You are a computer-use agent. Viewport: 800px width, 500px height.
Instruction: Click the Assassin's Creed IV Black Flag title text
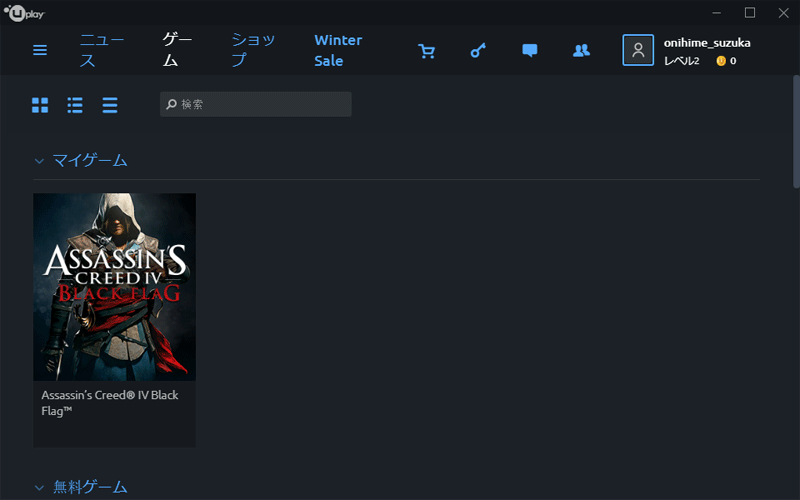click(110, 403)
